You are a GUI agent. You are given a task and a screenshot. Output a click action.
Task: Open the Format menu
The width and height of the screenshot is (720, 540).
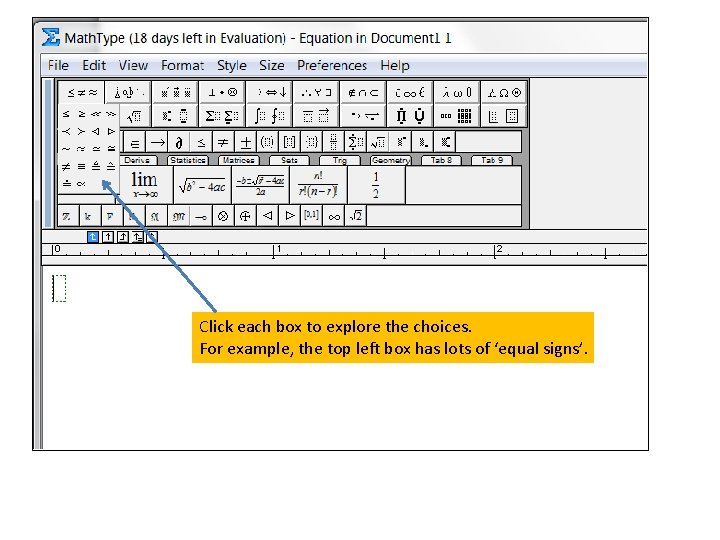[182, 66]
